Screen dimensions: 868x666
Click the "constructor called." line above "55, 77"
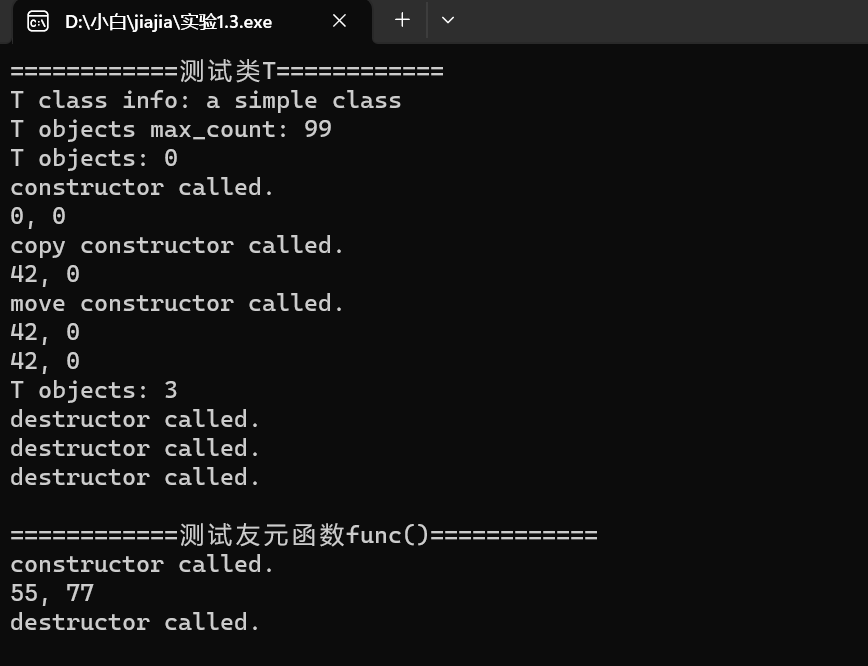click(x=142, y=564)
